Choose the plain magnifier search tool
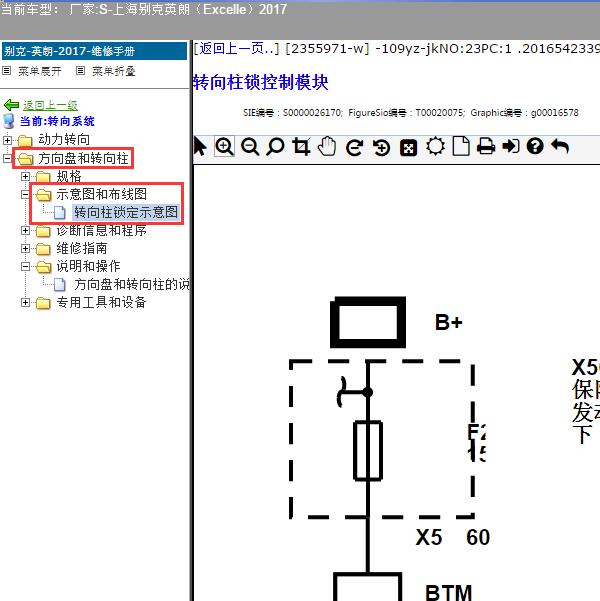Viewport: 600px width, 601px height. click(275, 147)
